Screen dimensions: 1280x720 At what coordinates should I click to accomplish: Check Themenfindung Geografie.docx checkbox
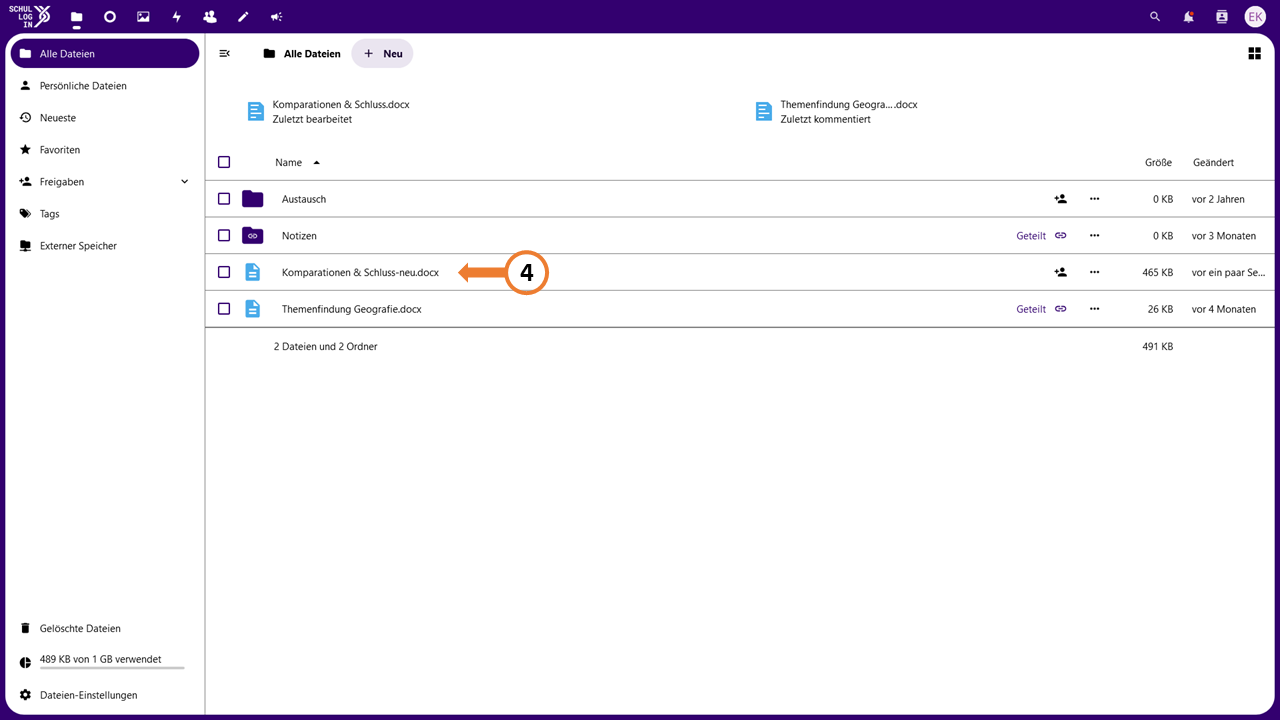point(224,309)
